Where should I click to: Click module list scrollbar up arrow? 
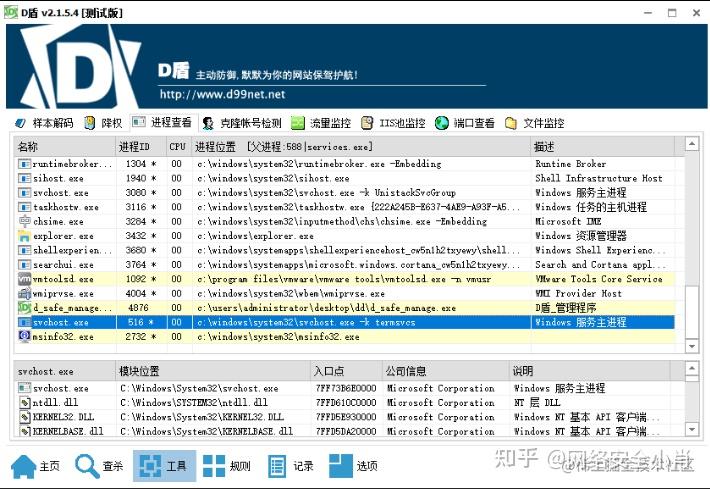pyautogui.click(x=691, y=368)
